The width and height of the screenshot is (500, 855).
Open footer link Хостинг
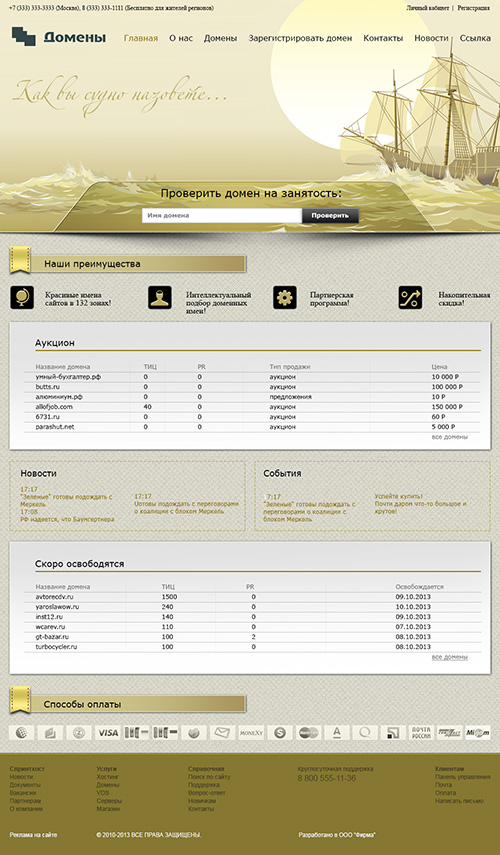pyautogui.click(x=108, y=776)
